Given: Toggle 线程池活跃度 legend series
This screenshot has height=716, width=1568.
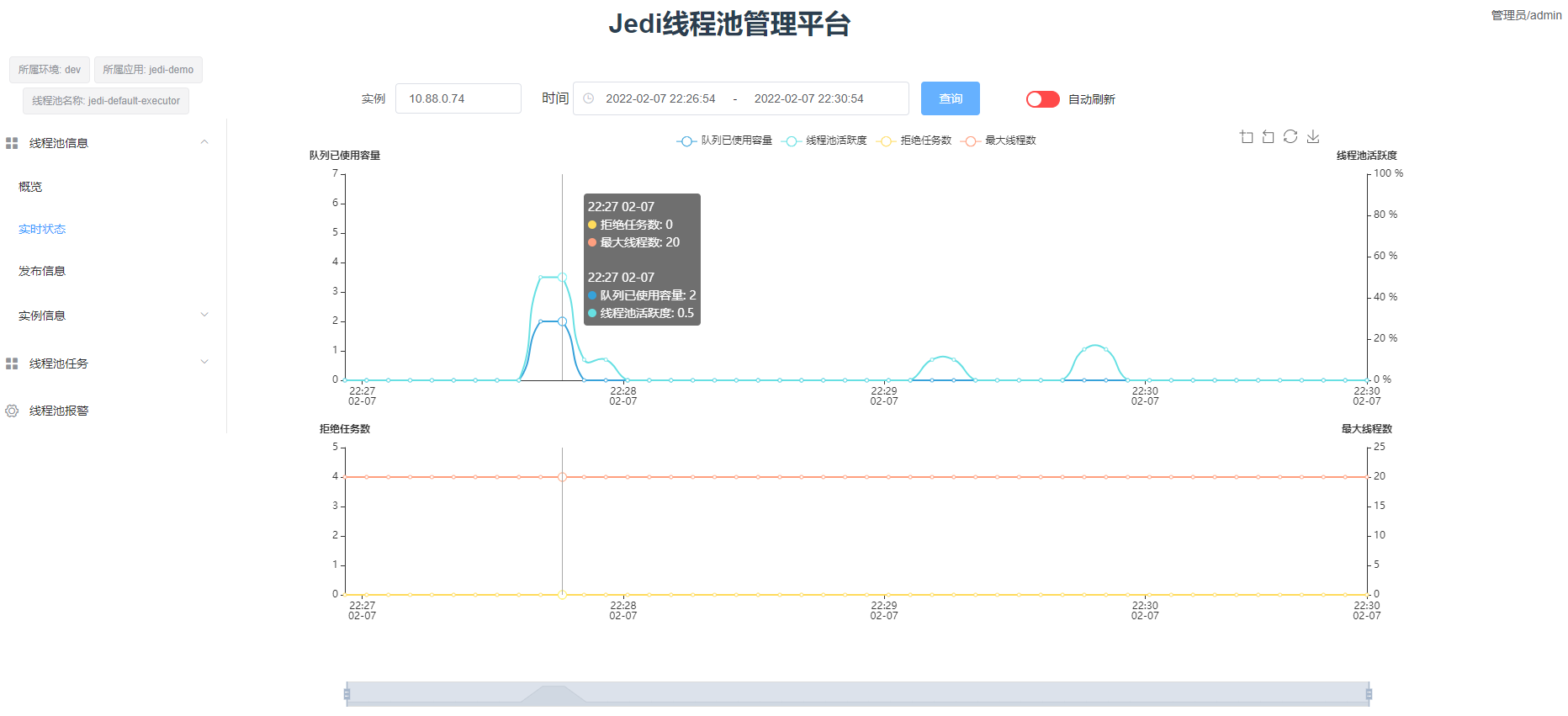Looking at the screenshot, I should coord(824,141).
